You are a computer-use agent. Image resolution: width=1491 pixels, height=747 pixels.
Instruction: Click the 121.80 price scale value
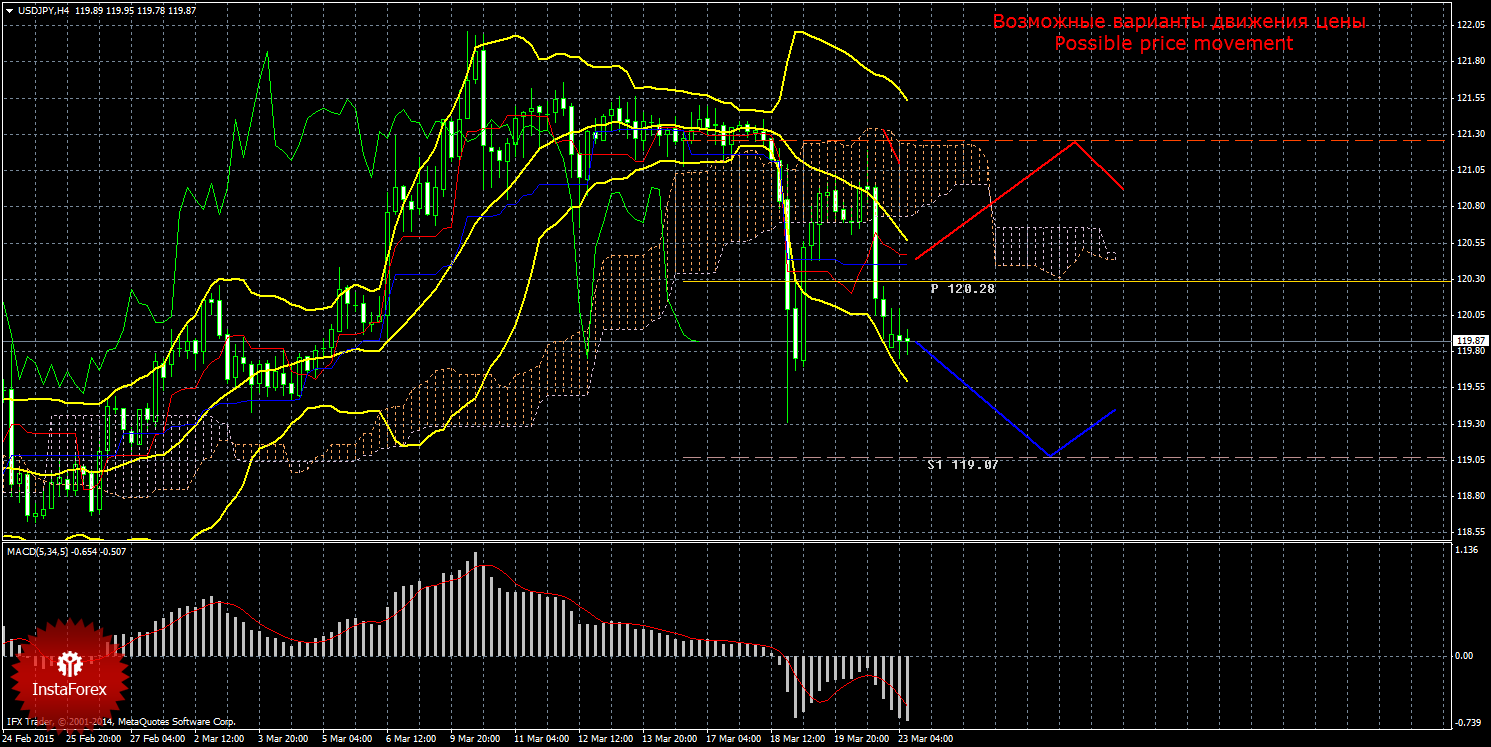1469,61
